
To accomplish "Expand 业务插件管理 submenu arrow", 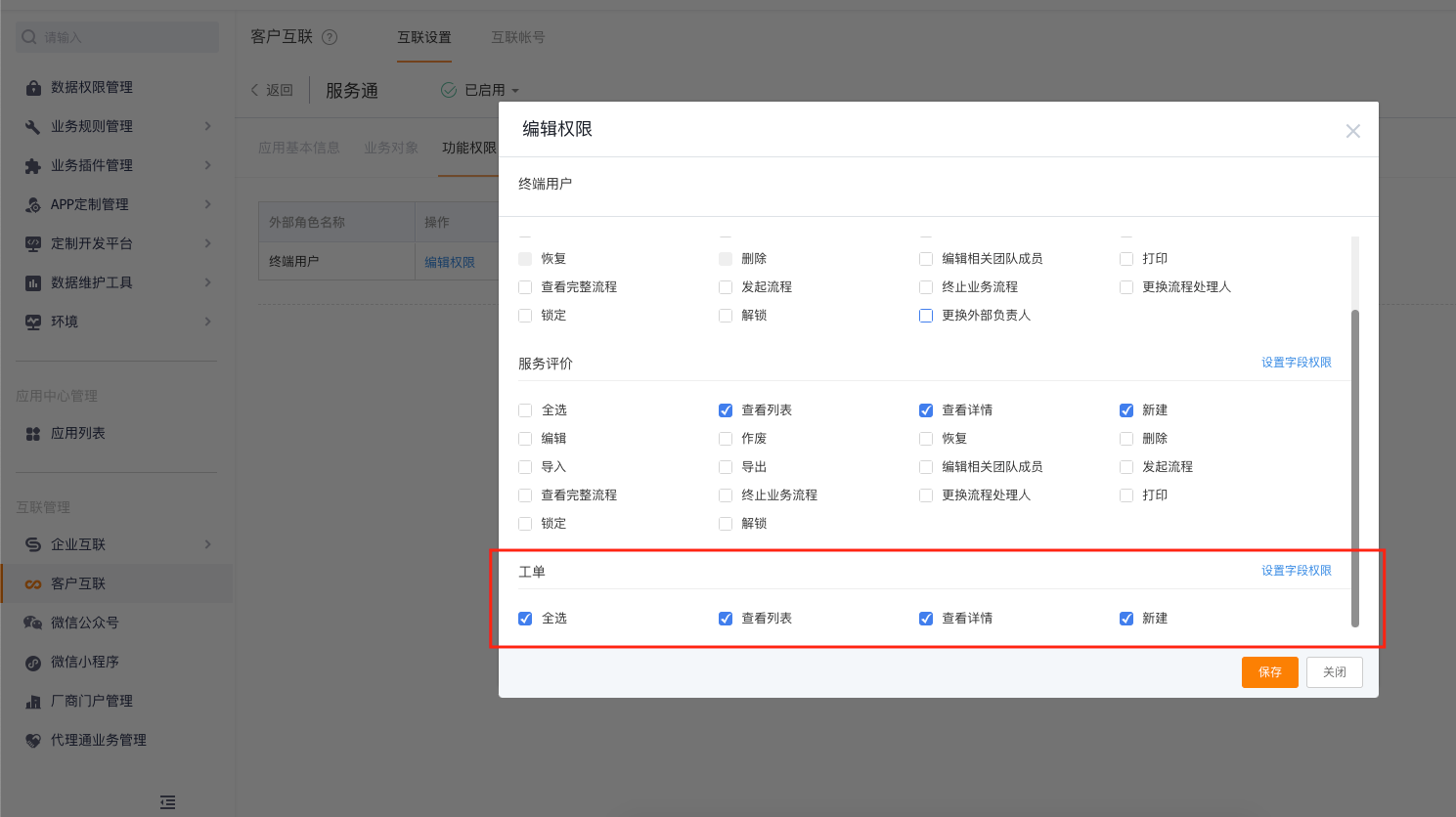I will click(207, 165).
